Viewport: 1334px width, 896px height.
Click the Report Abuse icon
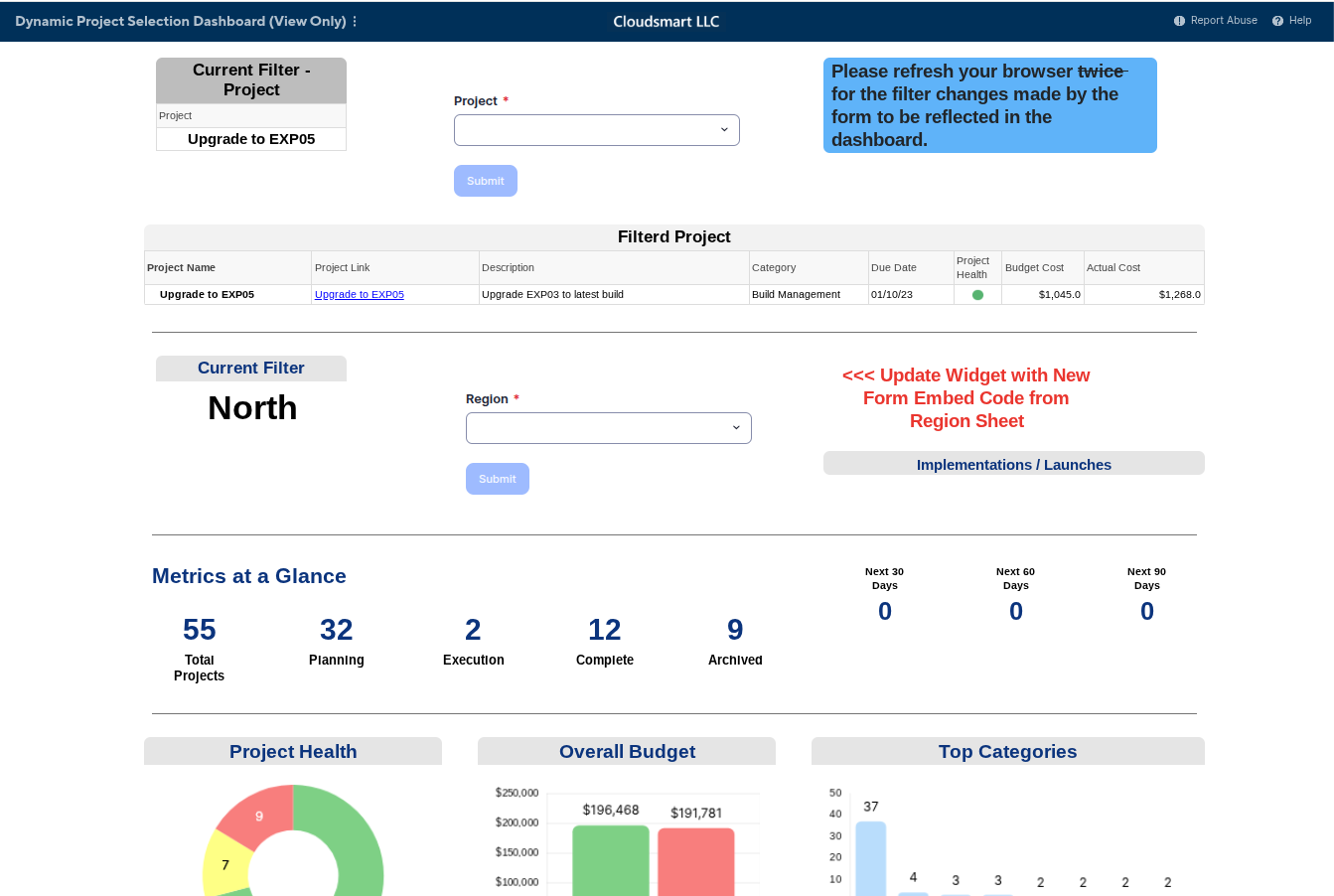[x=1179, y=21]
